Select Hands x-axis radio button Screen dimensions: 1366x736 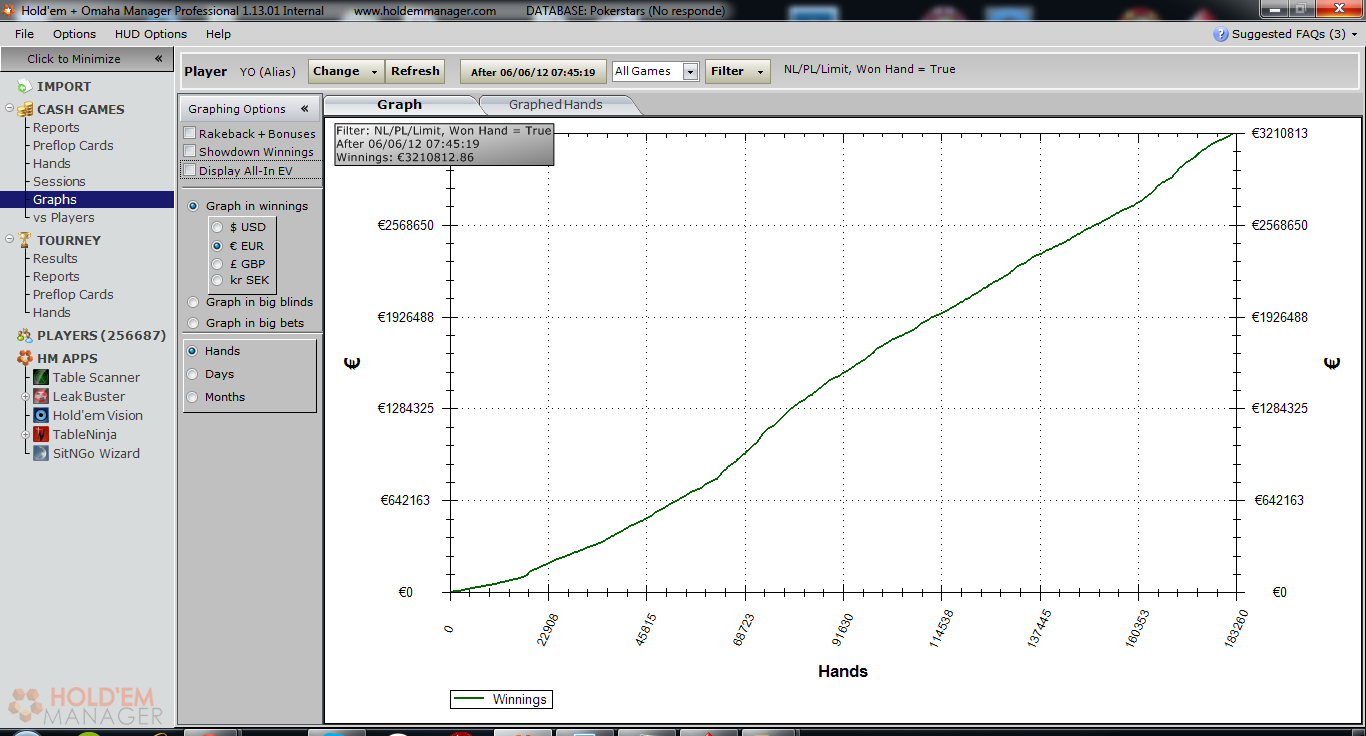click(192, 351)
